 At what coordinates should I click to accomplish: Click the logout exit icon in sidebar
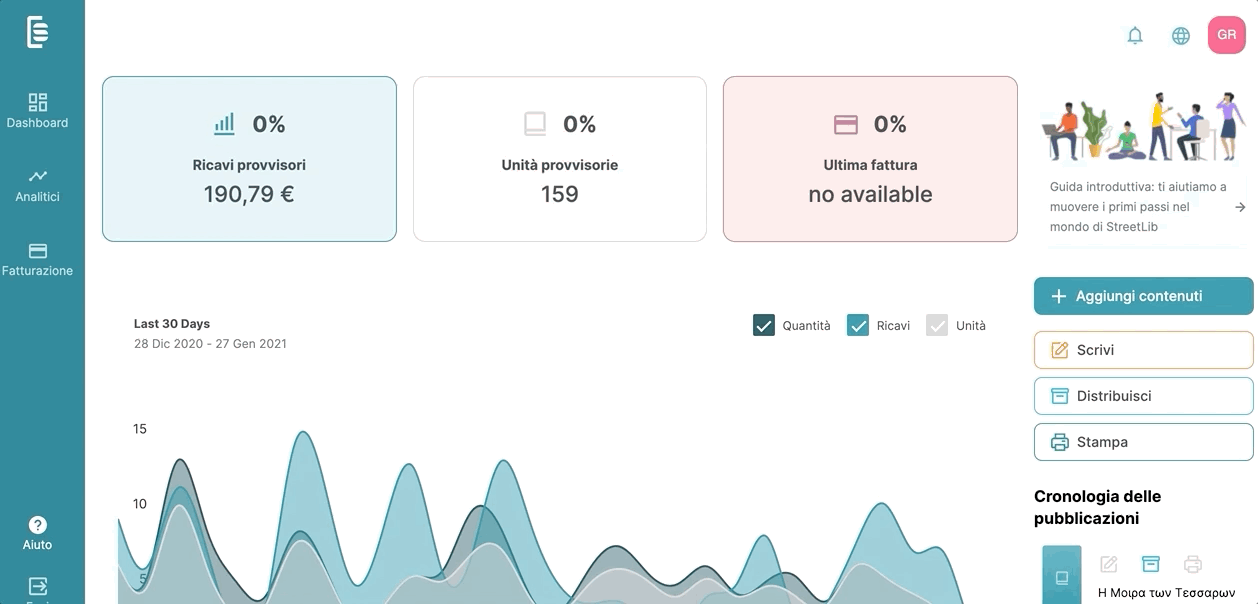[38, 586]
